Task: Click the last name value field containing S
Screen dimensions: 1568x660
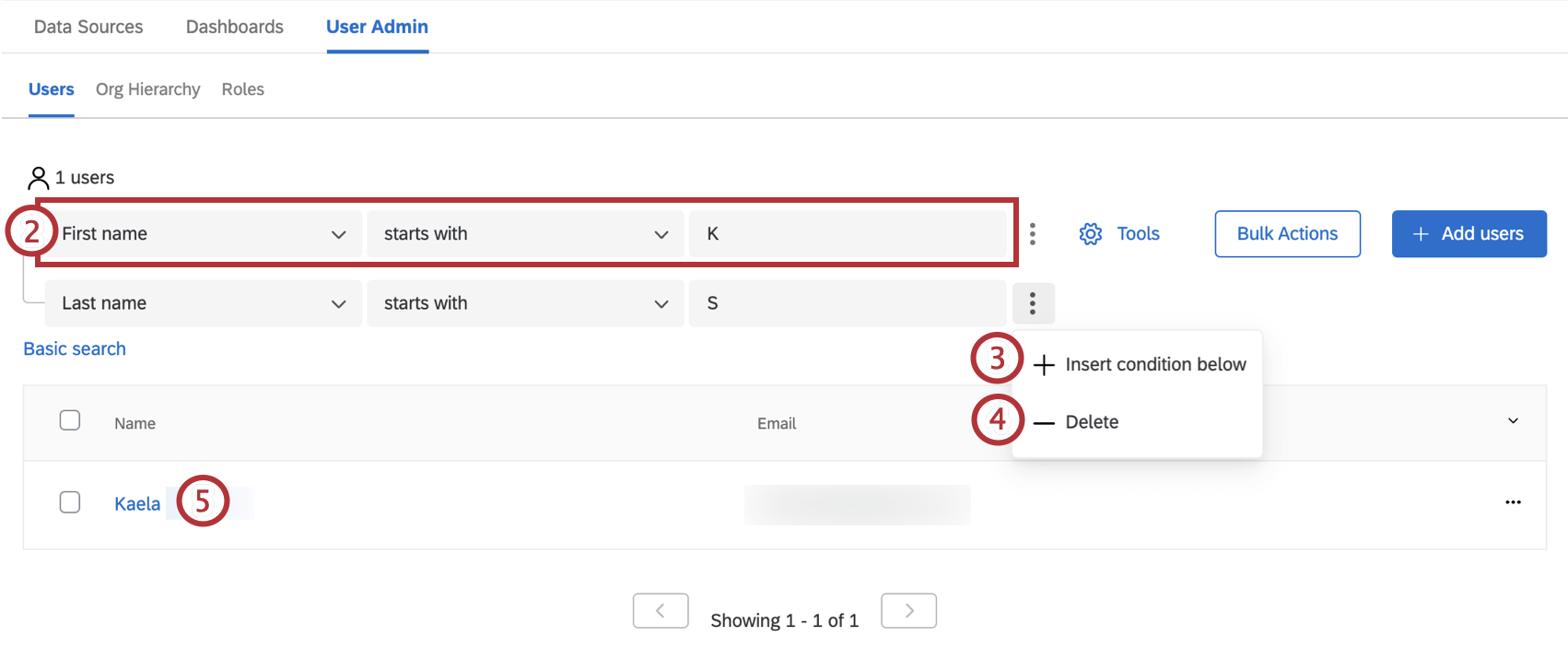Action: (x=848, y=303)
